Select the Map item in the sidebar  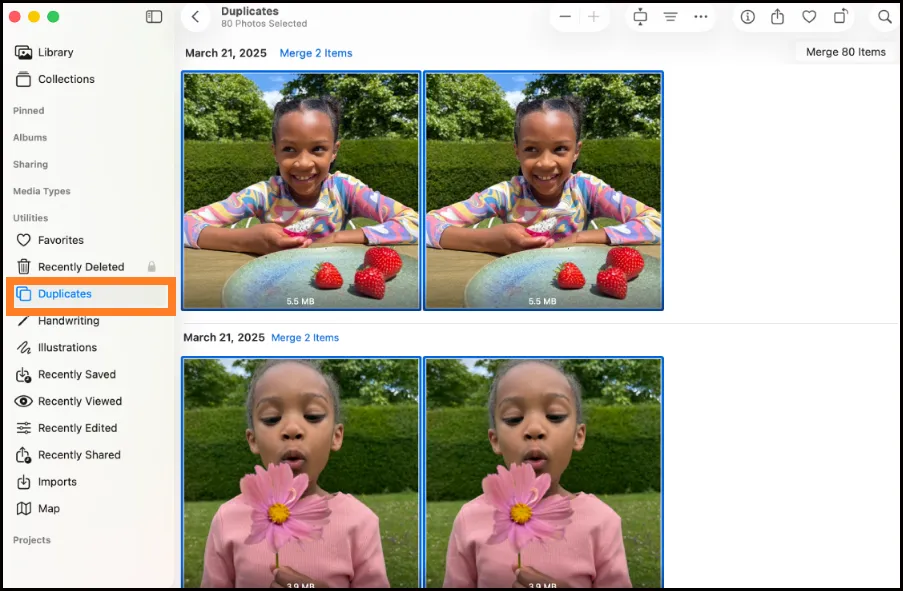point(48,508)
